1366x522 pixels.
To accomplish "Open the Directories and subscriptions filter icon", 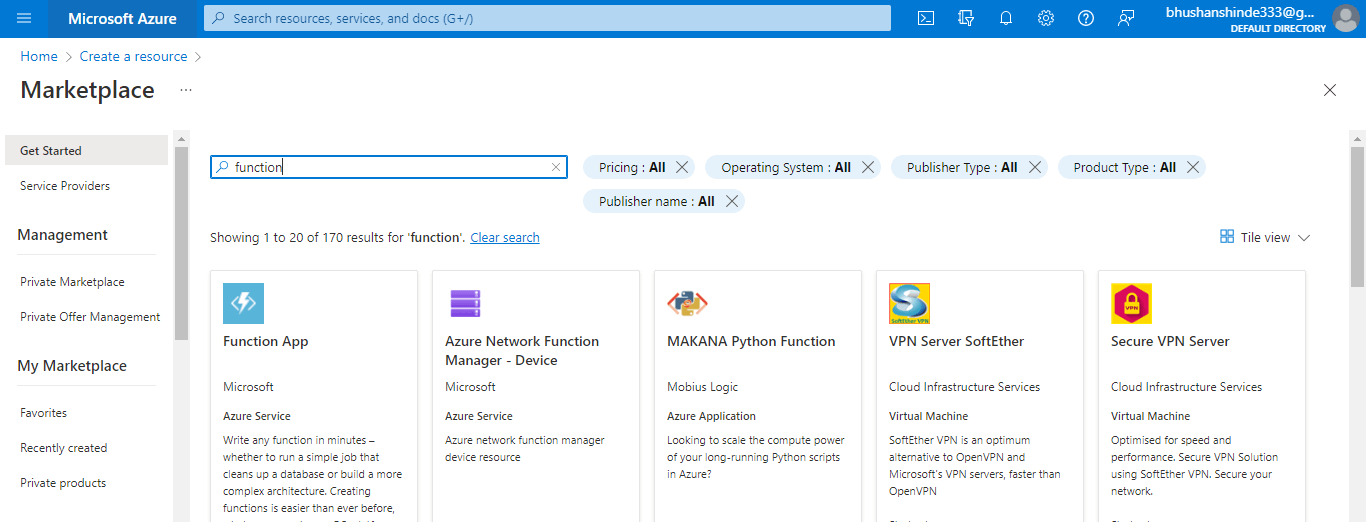I will (966, 18).
